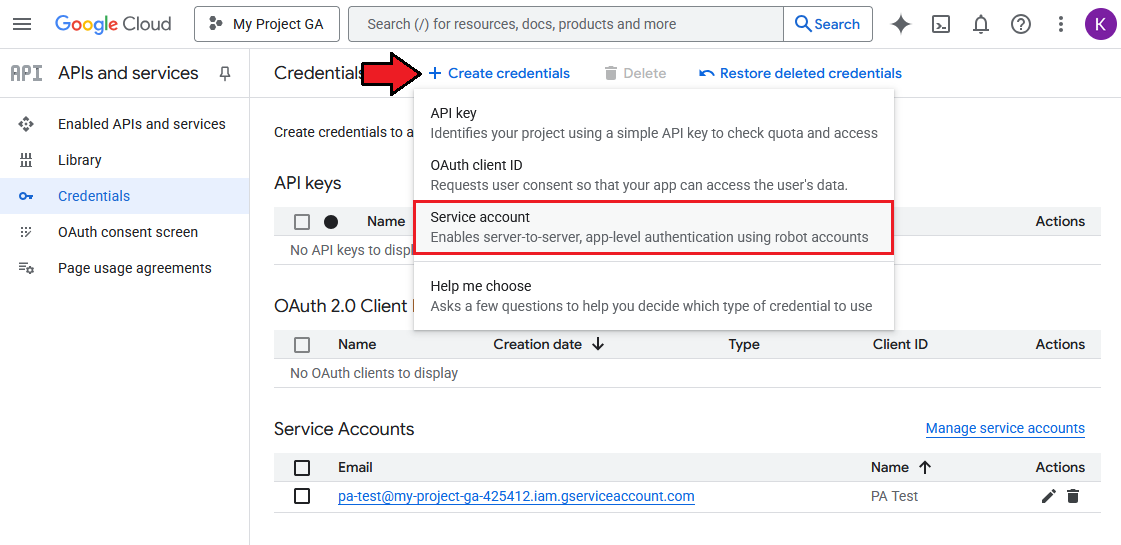1121x545 pixels.
Task: Choose Service account from the menu
Action: 652,227
